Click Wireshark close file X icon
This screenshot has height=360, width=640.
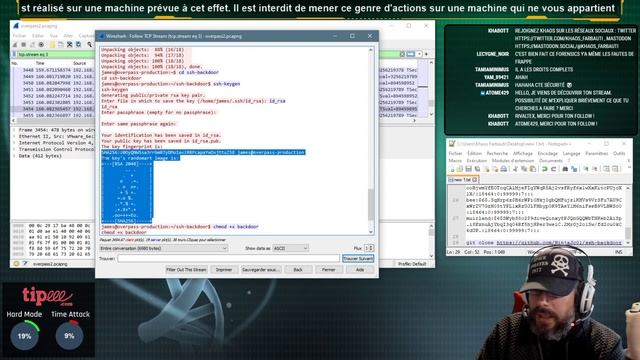(70, 44)
